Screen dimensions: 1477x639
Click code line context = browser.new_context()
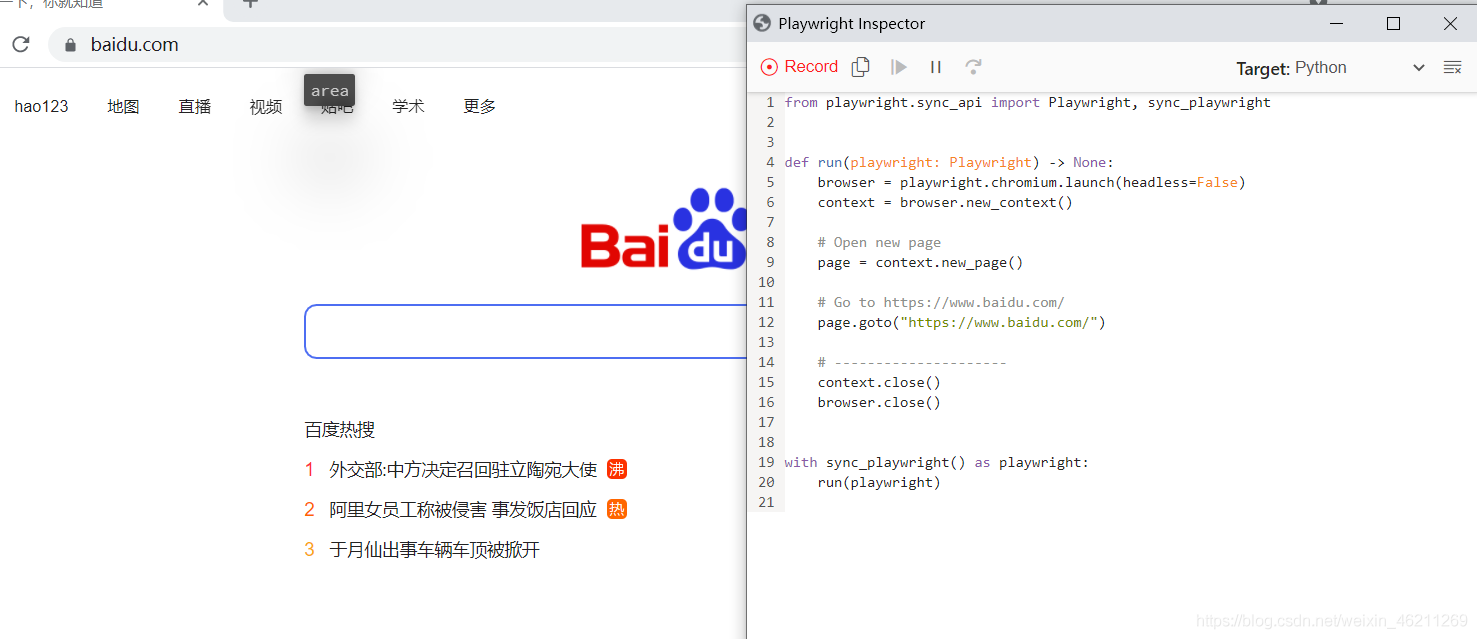(x=945, y=202)
